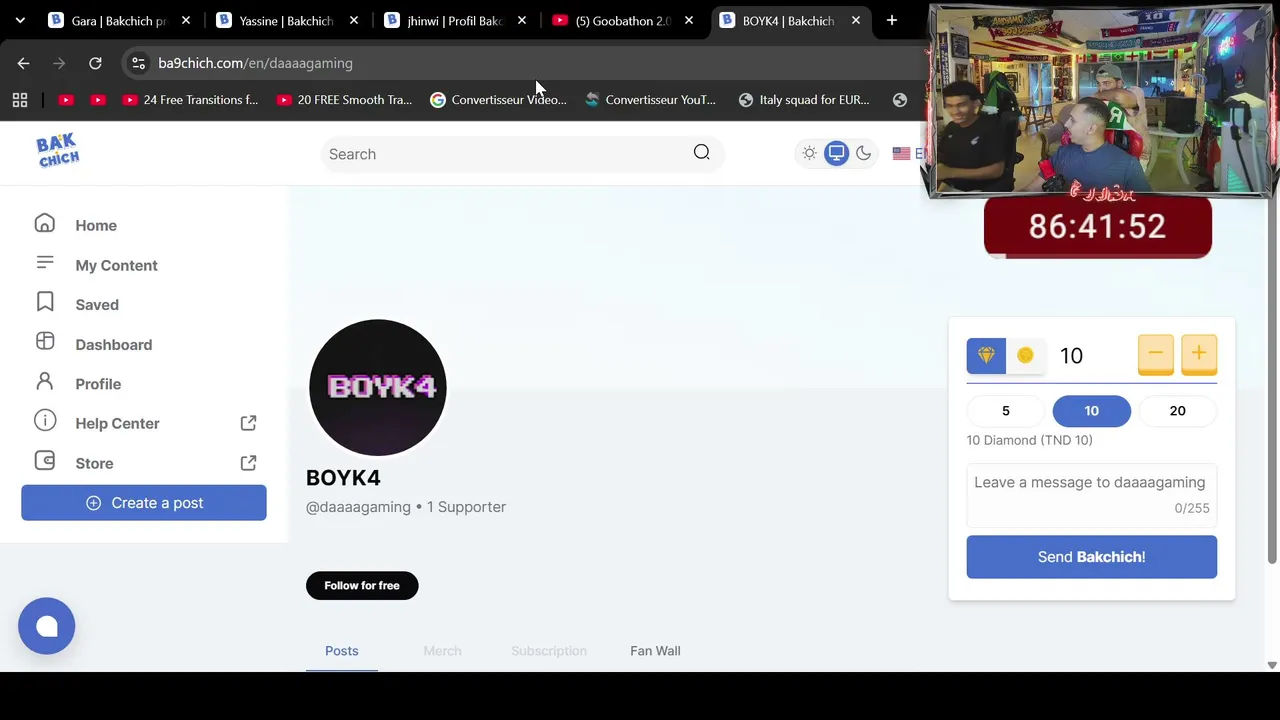Decrease amount with minus button

[1155, 354]
